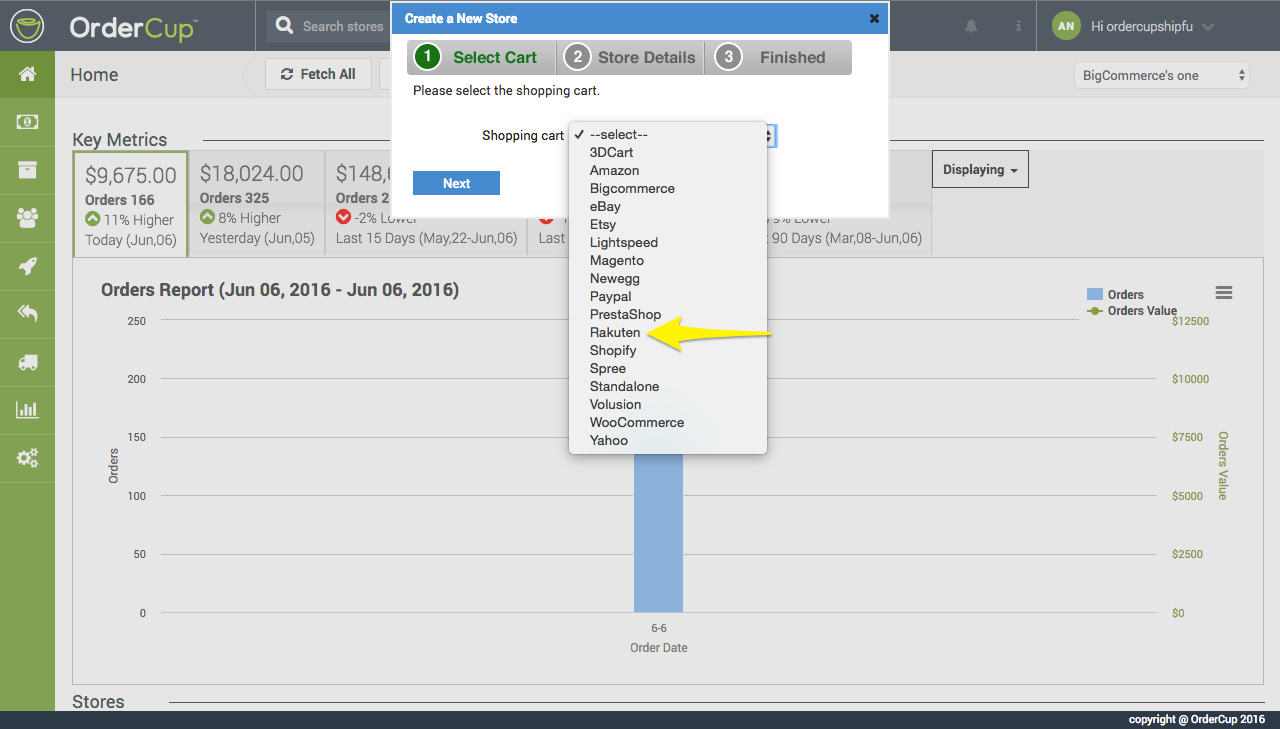Select Lightspeed from the cart list

coord(668,242)
